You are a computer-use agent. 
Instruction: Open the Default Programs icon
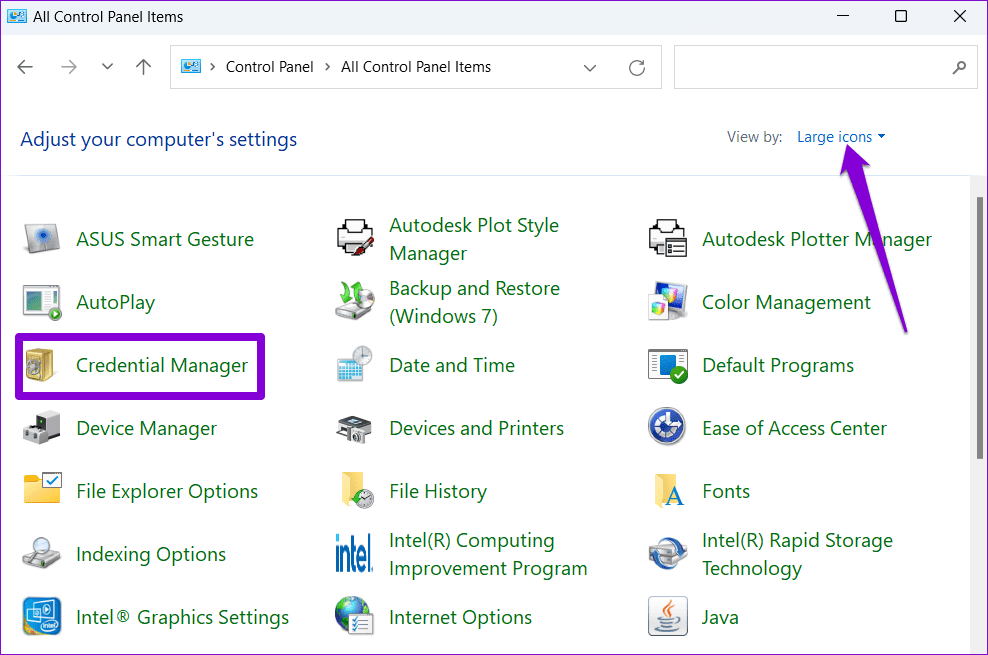coord(667,365)
